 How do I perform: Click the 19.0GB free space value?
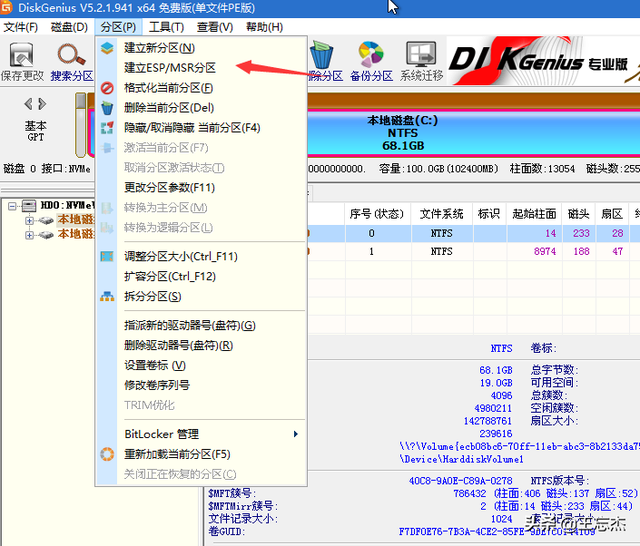(x=496, y=383)
